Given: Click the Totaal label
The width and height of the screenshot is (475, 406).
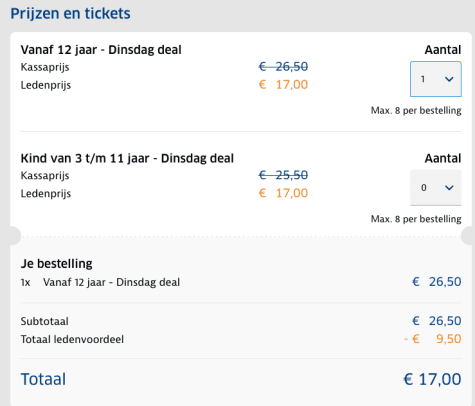Looking at the screenshot, I should (x=43, y=379).
